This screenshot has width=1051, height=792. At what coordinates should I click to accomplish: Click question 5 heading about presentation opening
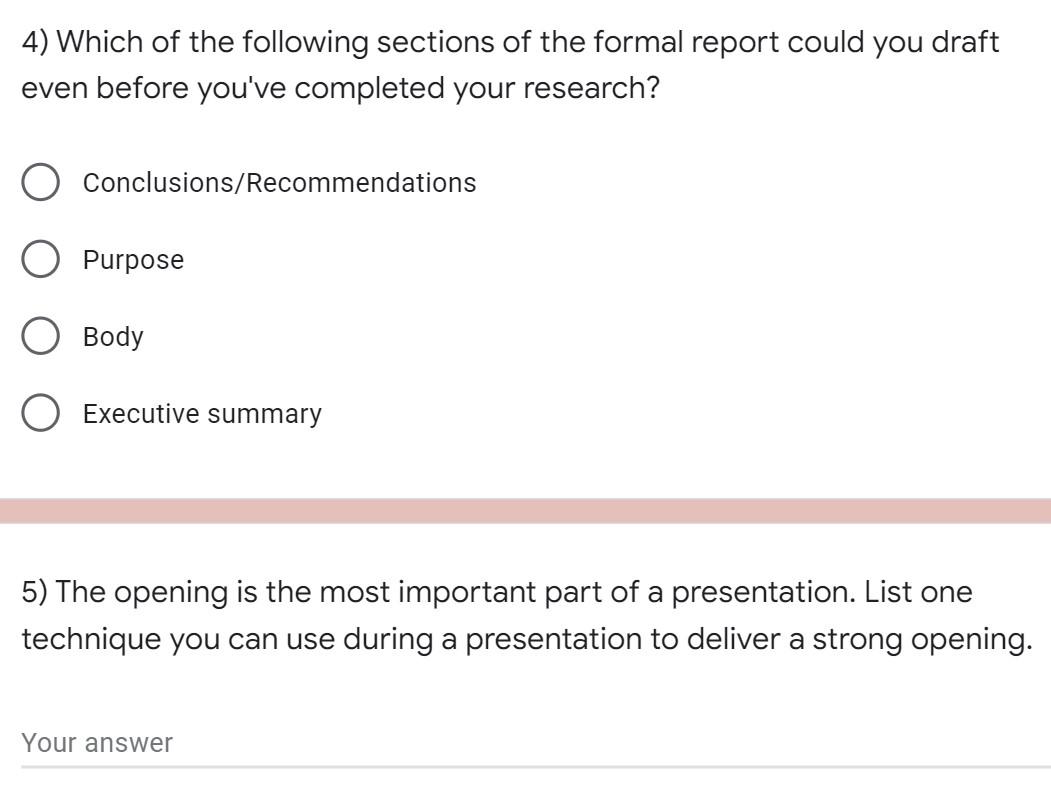coord(497,592)
